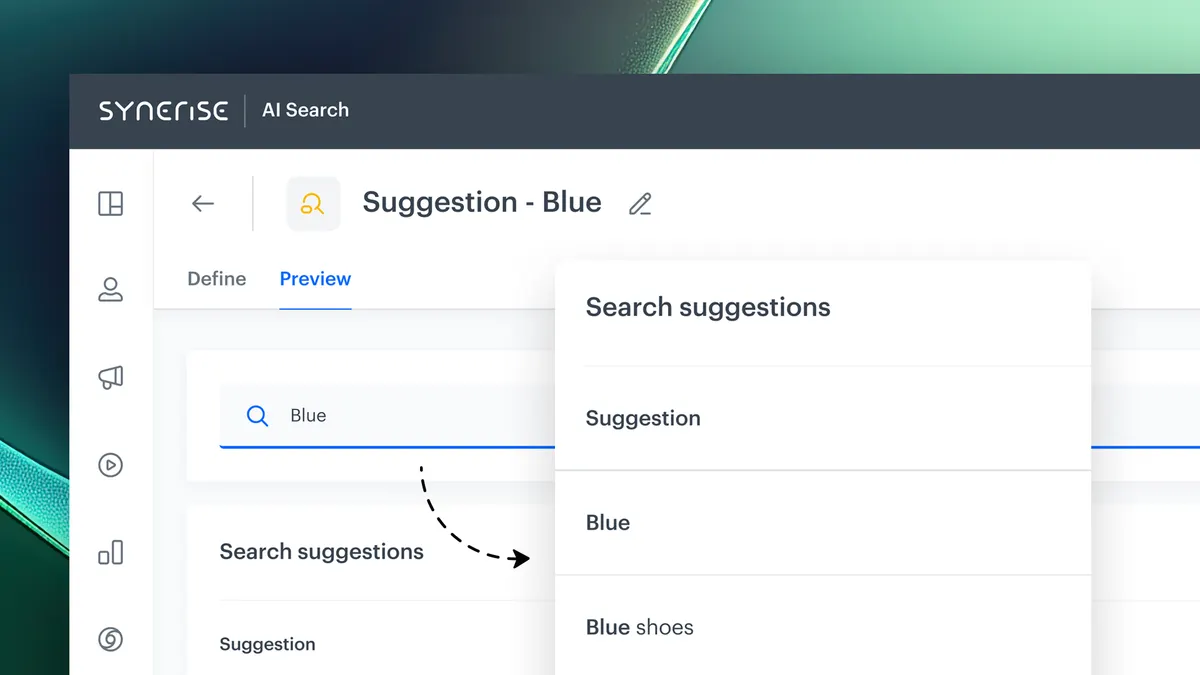Viewport: 1200px width, 675px height.
Task: Click the spiral icon at the sidebar bottom
Action: pos(111,639)
